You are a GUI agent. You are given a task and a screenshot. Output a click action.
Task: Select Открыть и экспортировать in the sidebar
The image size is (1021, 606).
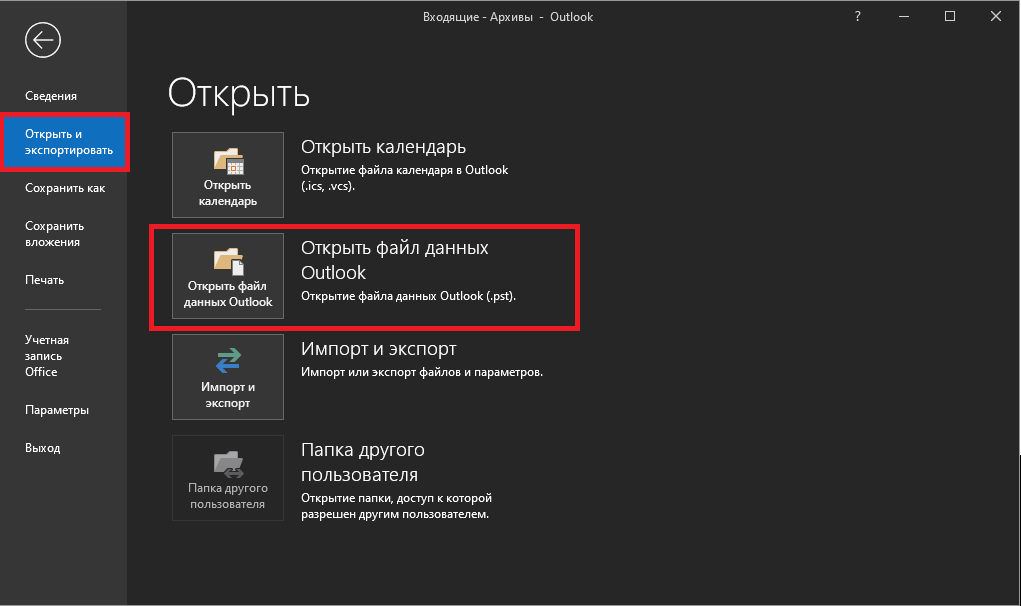tap(64, 142)
